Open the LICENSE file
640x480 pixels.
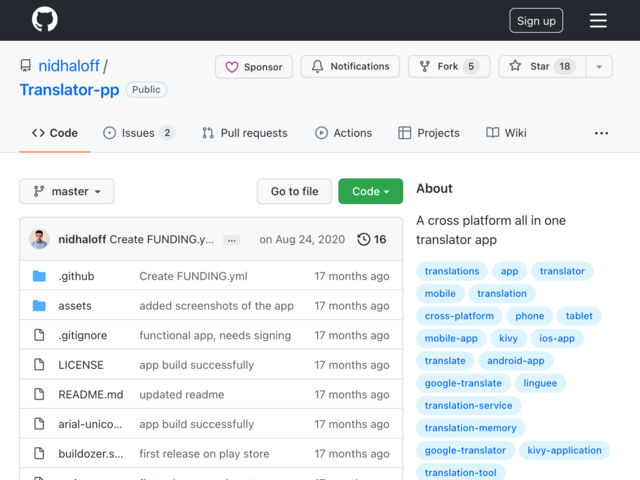click(x=81, y=365)
